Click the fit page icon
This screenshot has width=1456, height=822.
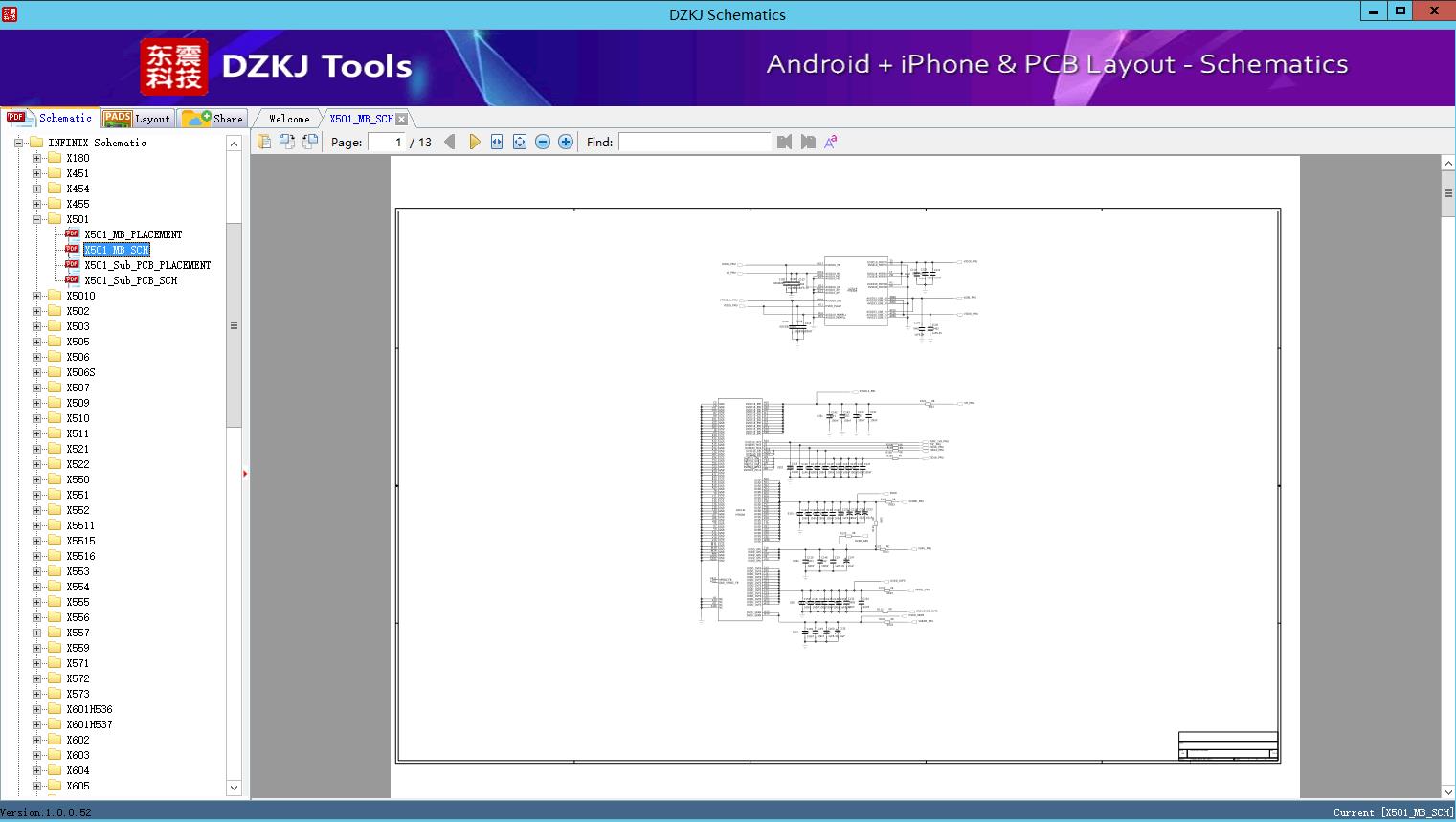pos(520,142)
